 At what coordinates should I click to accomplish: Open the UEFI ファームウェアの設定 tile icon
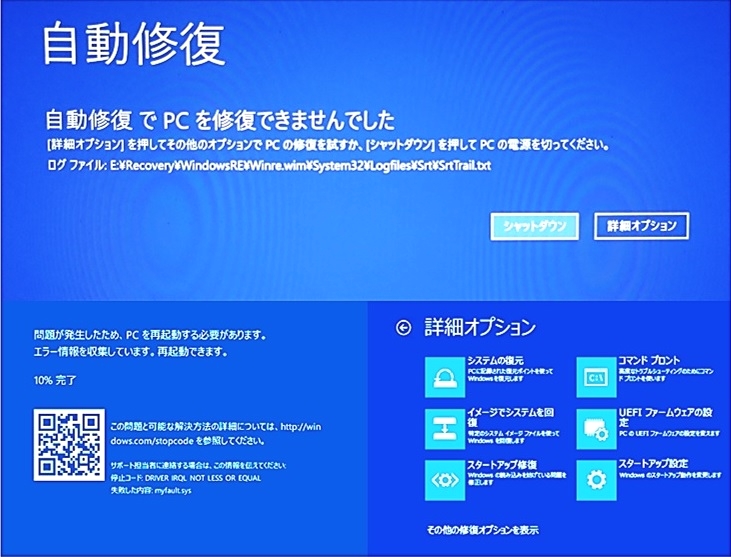596,429
